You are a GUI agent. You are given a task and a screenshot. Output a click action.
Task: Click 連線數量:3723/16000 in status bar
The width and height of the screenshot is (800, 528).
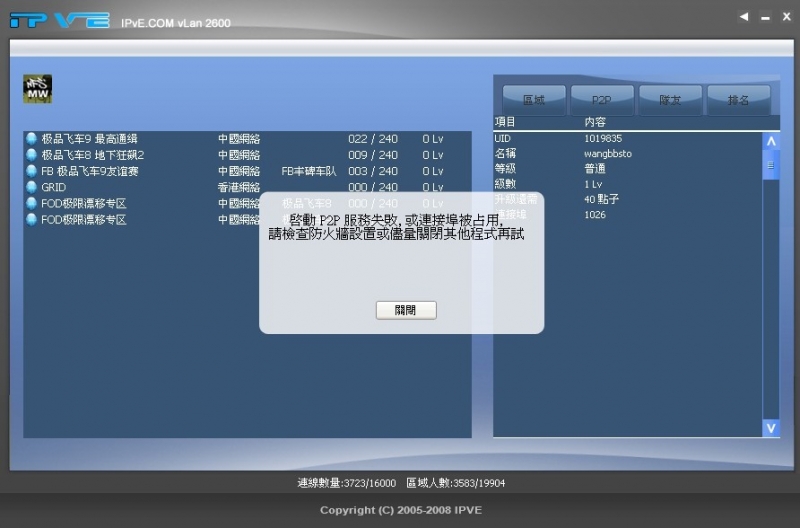347,483
